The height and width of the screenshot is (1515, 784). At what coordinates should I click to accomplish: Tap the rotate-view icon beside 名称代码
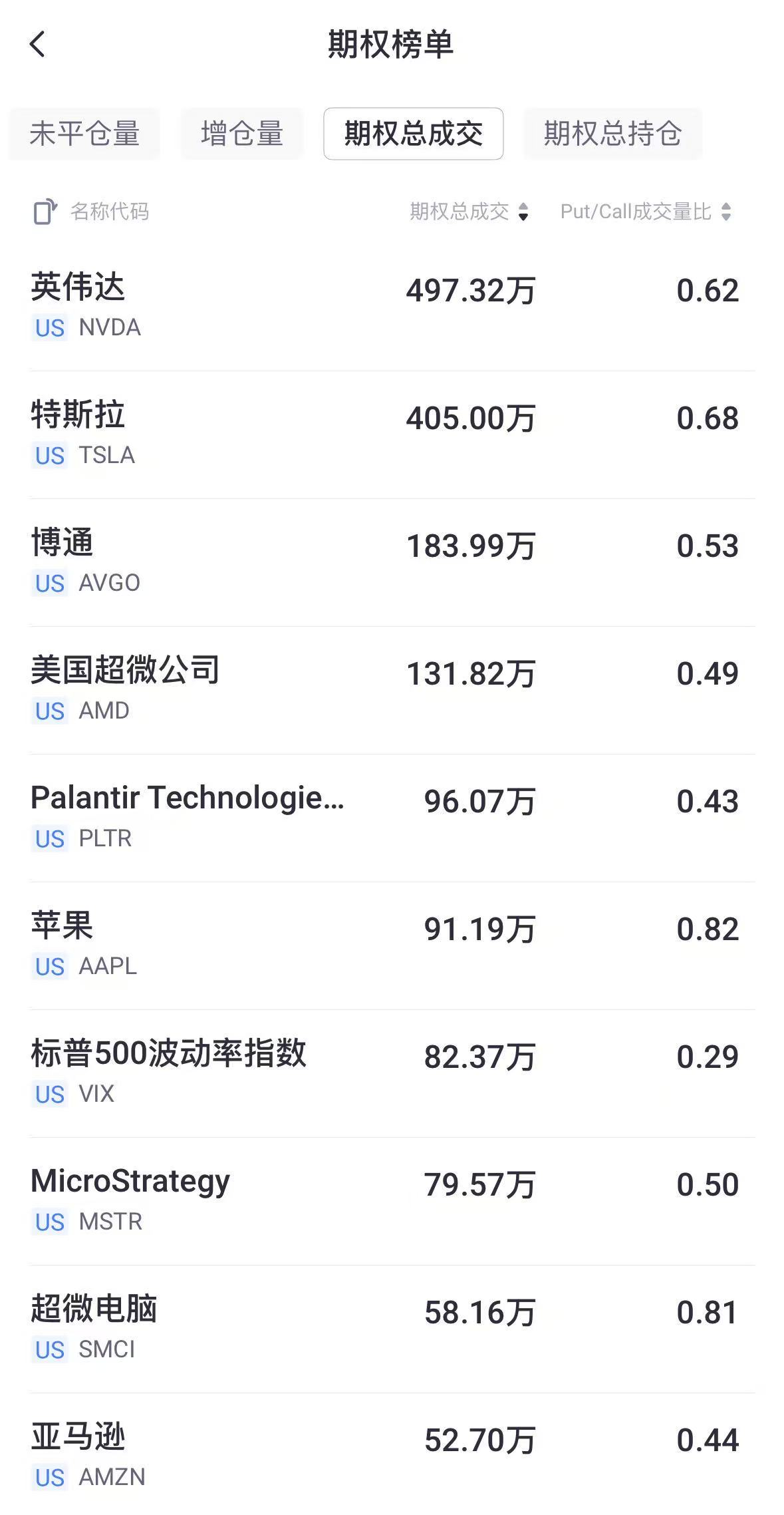pyautogui.click(x=45, y=212)
